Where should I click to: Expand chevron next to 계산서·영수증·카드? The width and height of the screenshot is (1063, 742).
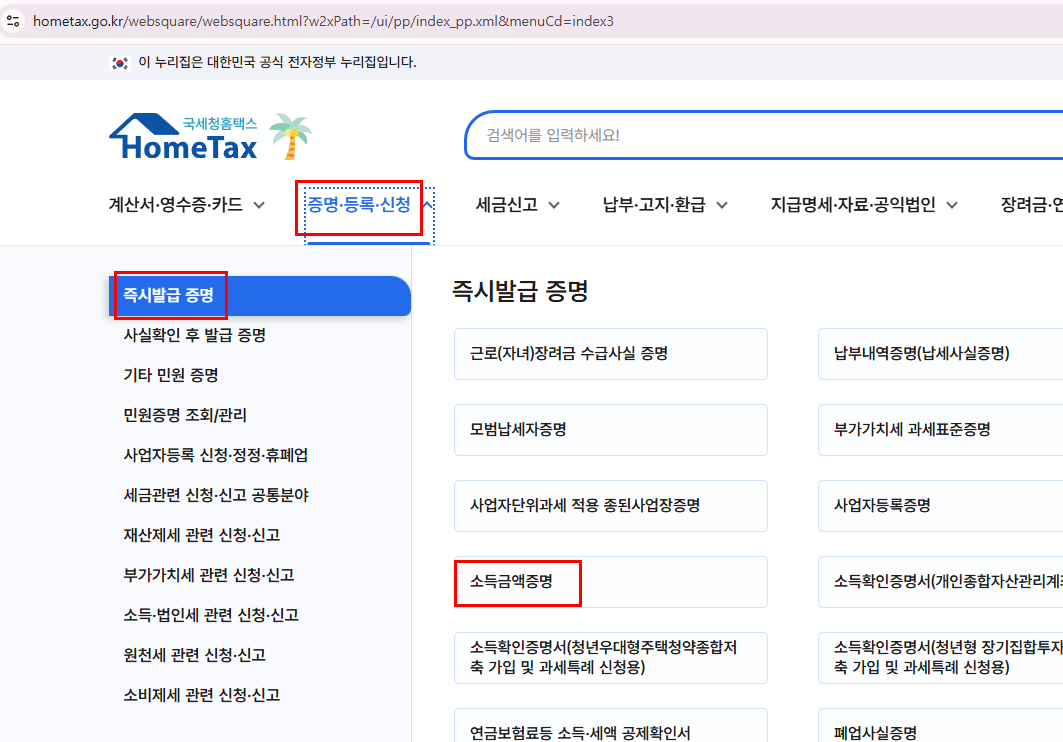(259, 205)
